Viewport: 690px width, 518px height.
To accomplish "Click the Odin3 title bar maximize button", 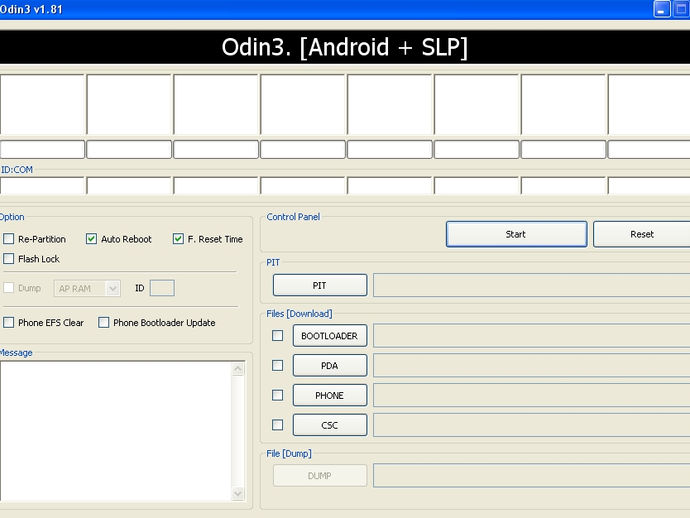I will pos(681,9).
